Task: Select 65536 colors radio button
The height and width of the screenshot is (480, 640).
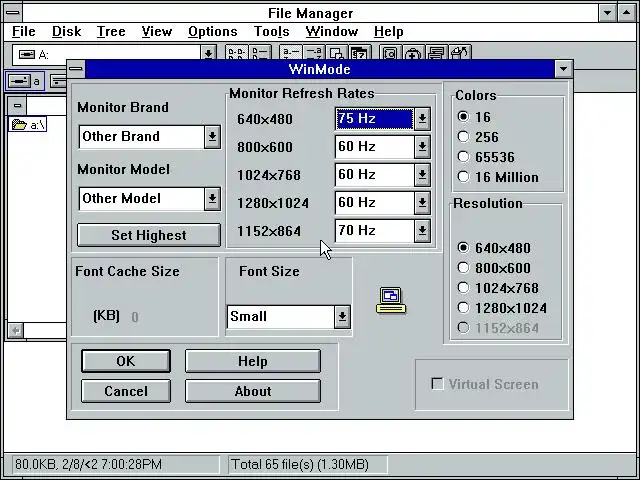Action: [463, 157]
